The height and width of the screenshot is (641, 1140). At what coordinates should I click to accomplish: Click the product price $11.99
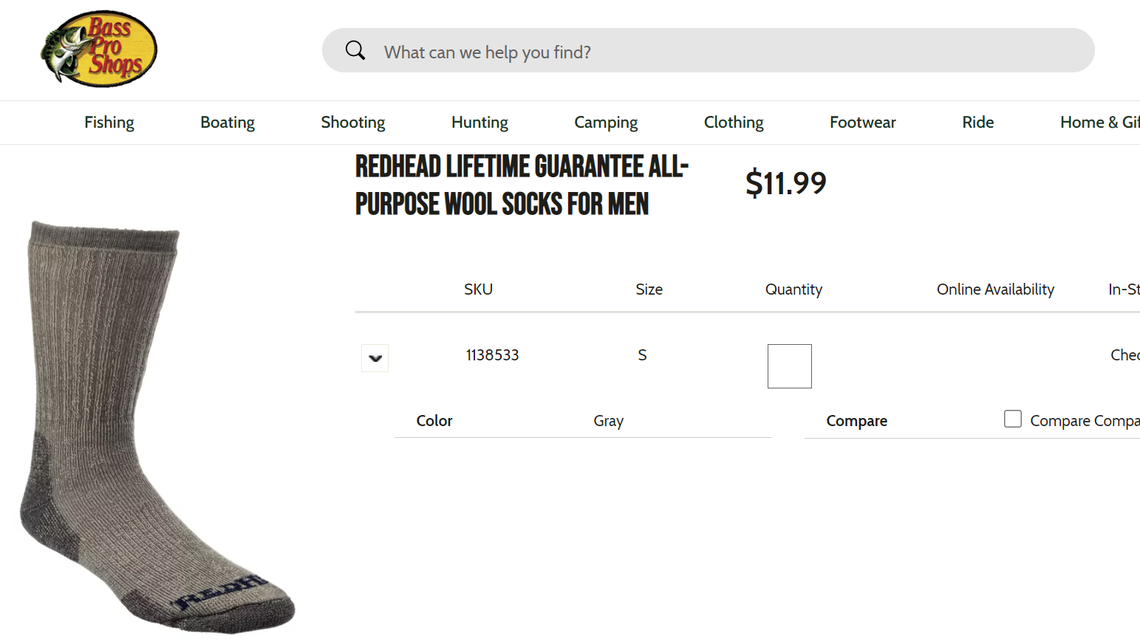(786, 183)
